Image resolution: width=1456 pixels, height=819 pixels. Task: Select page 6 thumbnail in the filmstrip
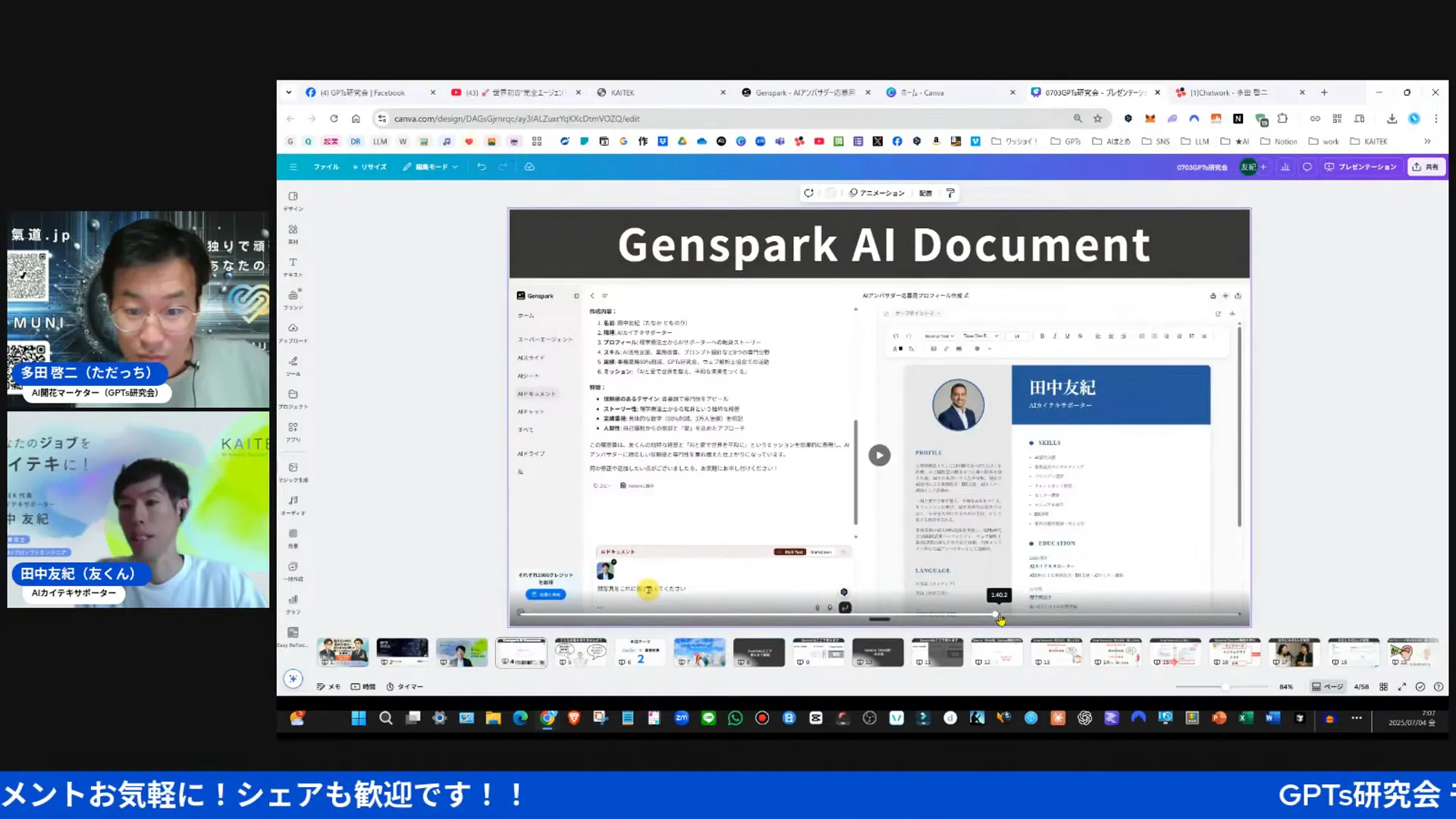[x=640, y=652]
